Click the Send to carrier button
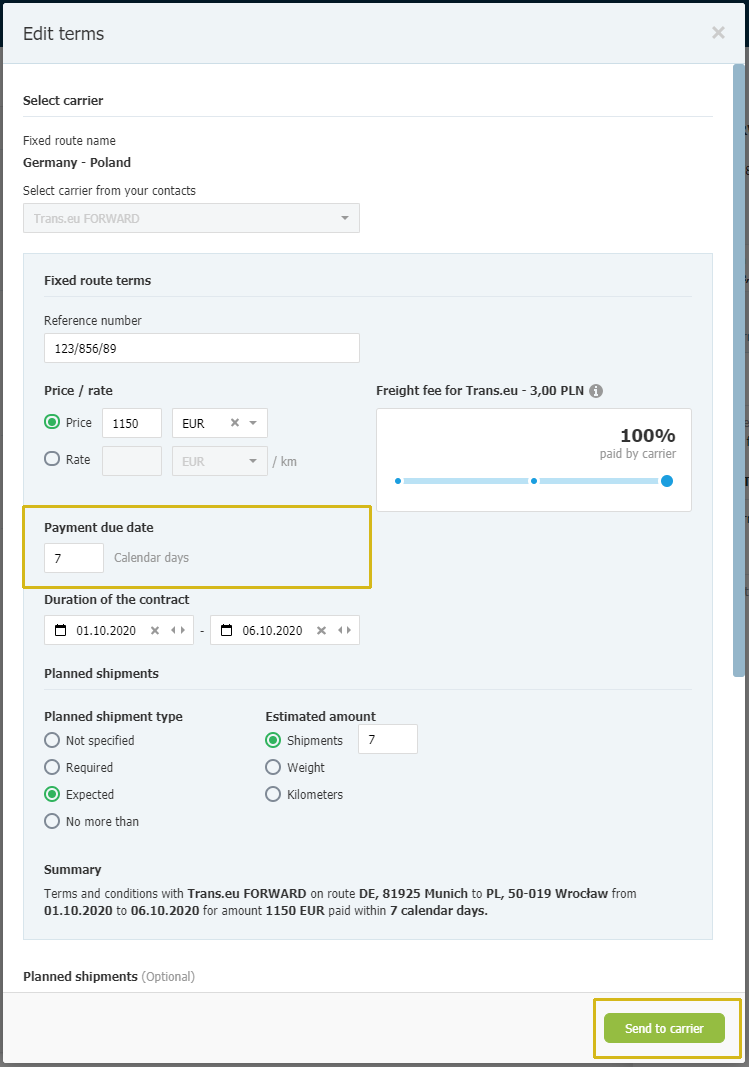Image resolution: width=749 pixels, height=1067 pixels. [664, 1028]
